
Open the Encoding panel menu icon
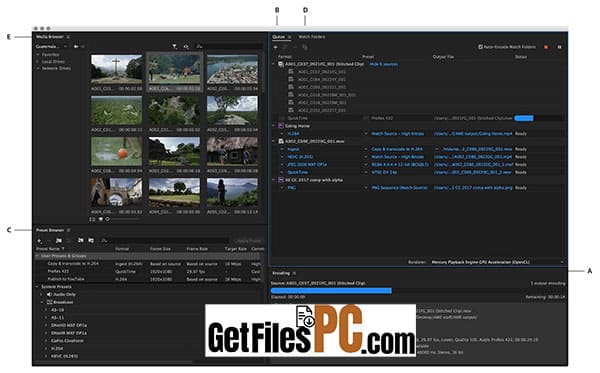point(295,273)
